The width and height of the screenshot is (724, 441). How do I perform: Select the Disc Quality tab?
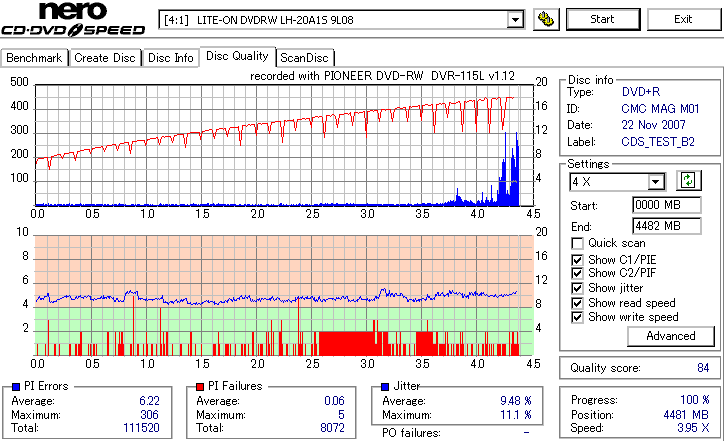(237, 56)
